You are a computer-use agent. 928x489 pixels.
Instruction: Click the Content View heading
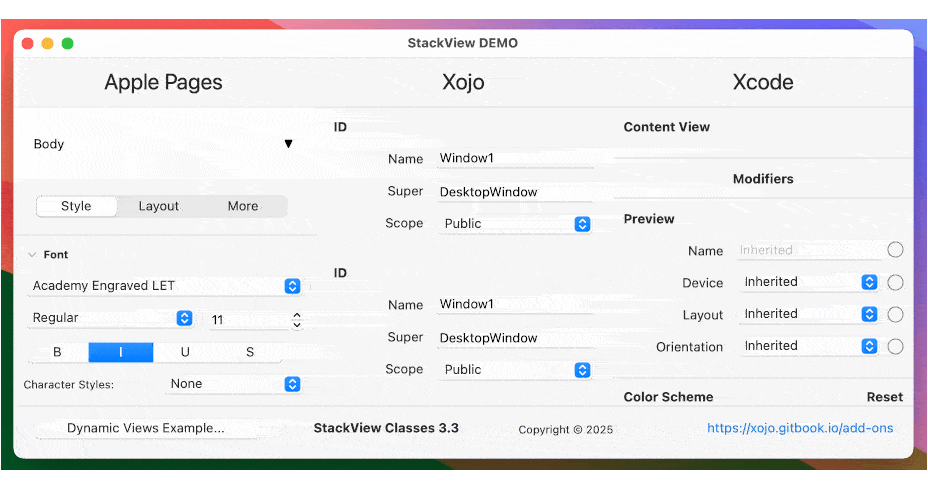tap(666, 127)
